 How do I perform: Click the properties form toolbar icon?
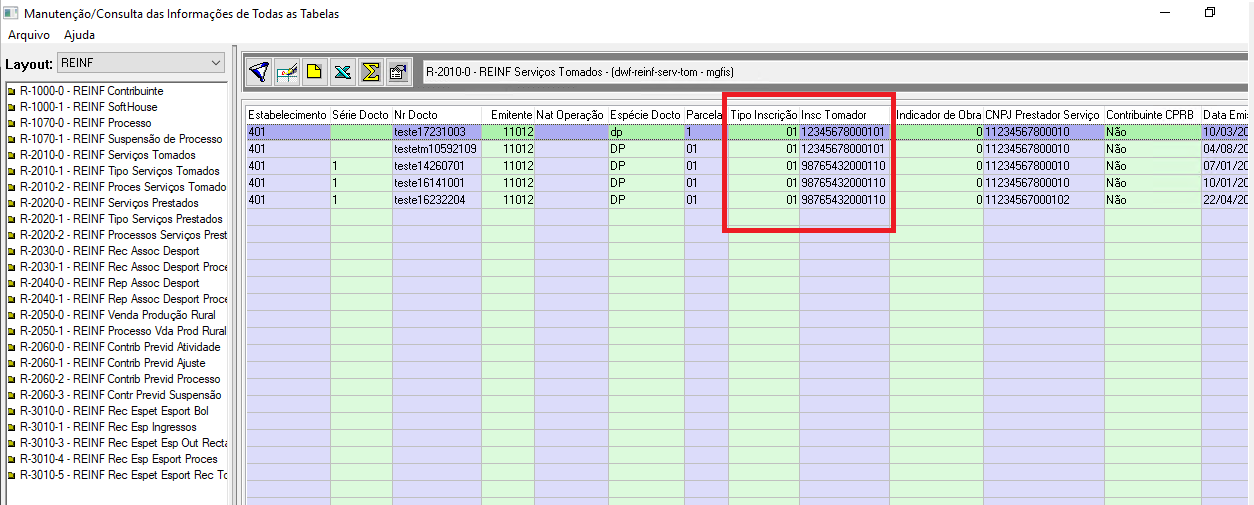[398, 71]
